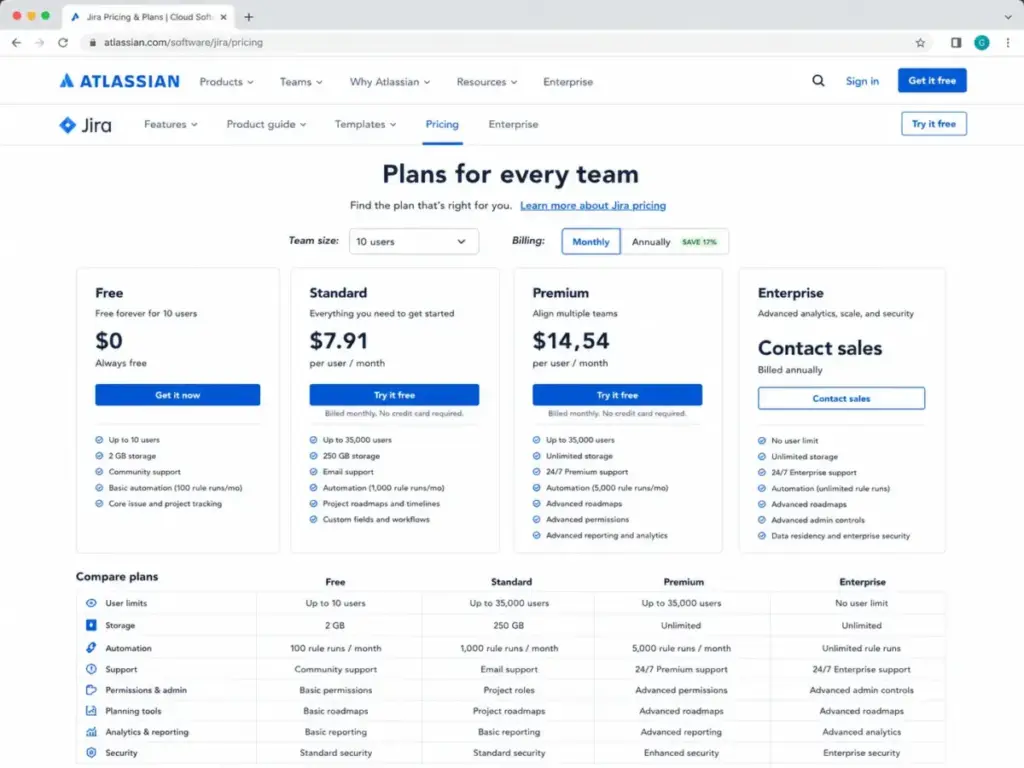This screenshot has height=768, width=1024.
Task: Click the checkmark beside 2 GB storage
Action: click(x=99, y=456)
